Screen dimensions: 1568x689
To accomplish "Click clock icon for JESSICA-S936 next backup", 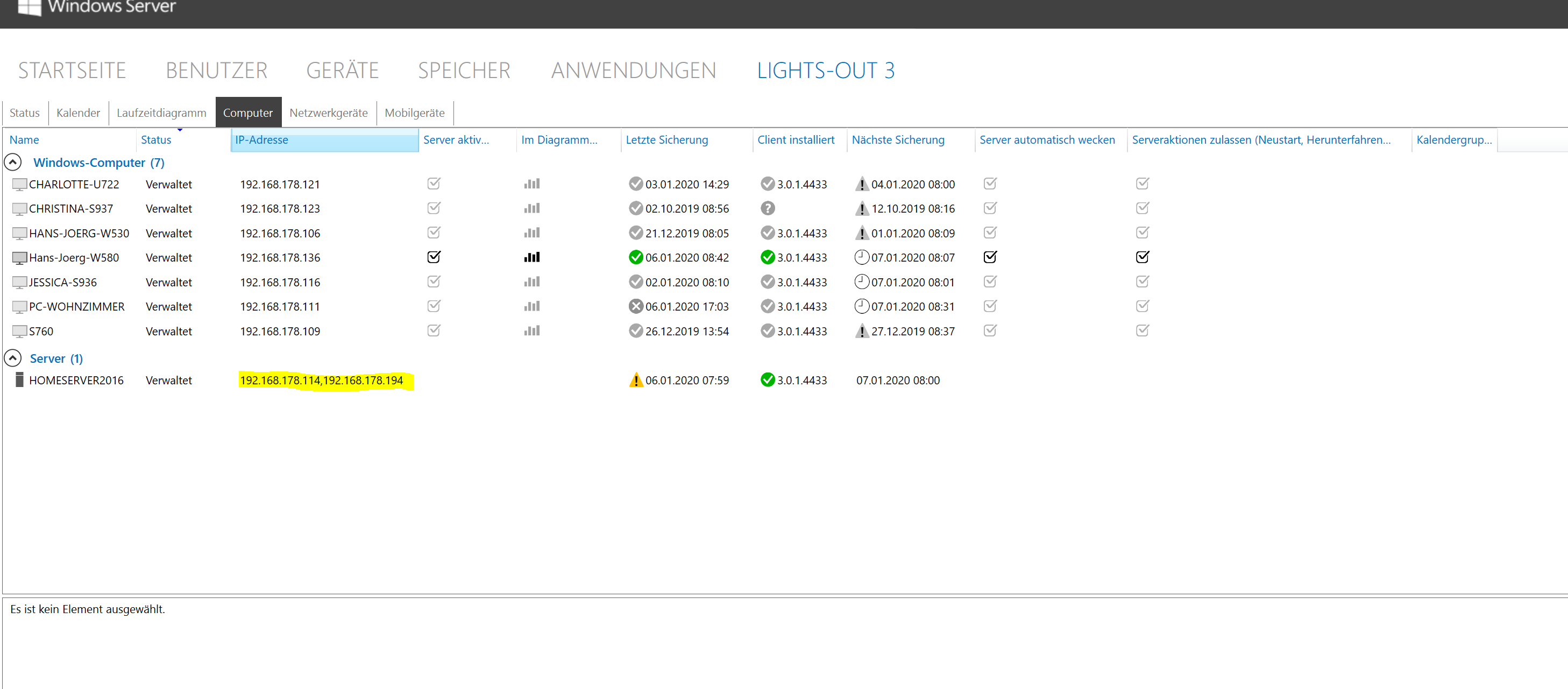I will [x=862, y=282].
